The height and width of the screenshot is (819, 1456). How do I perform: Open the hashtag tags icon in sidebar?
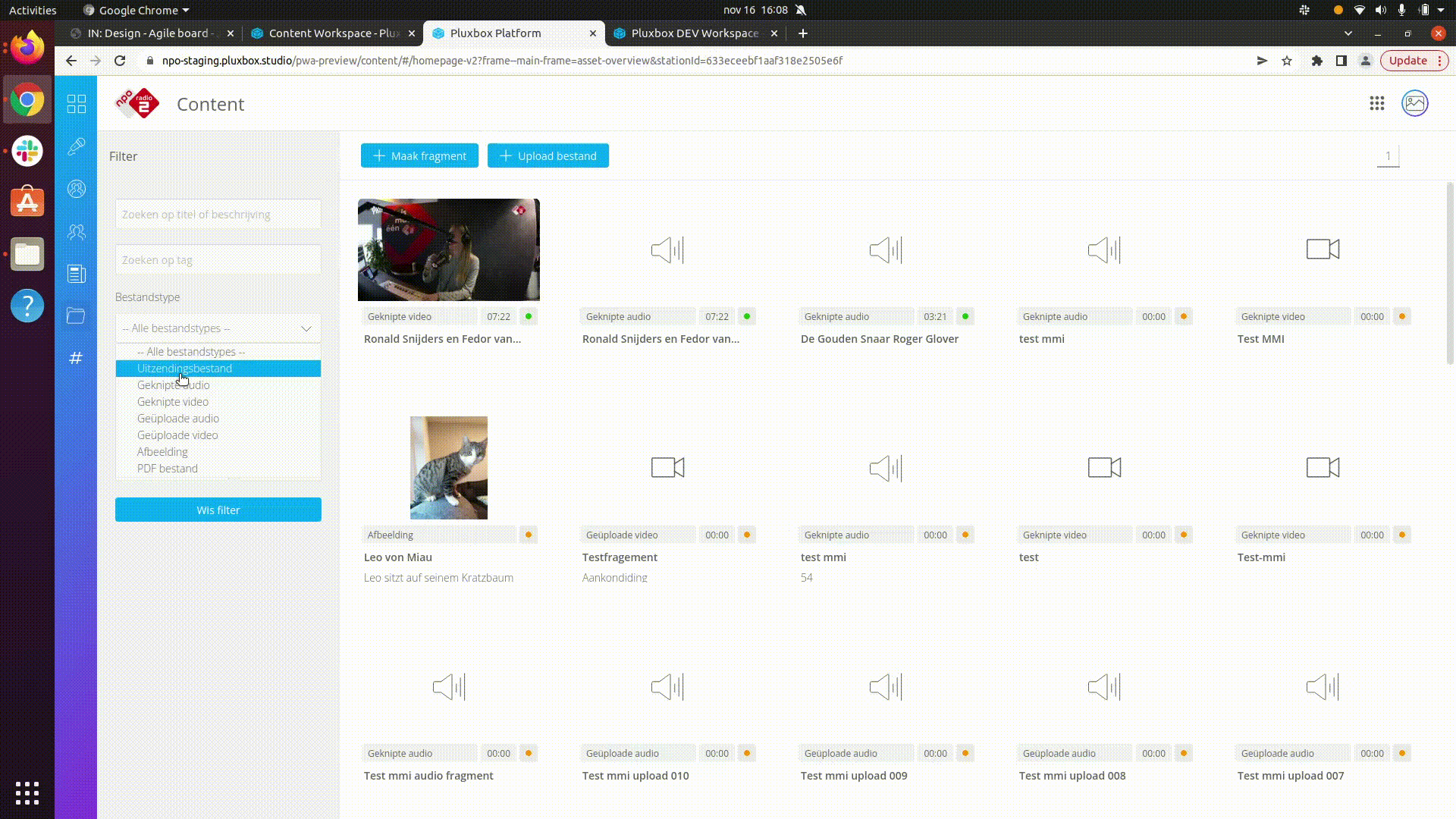click(76, 358)
